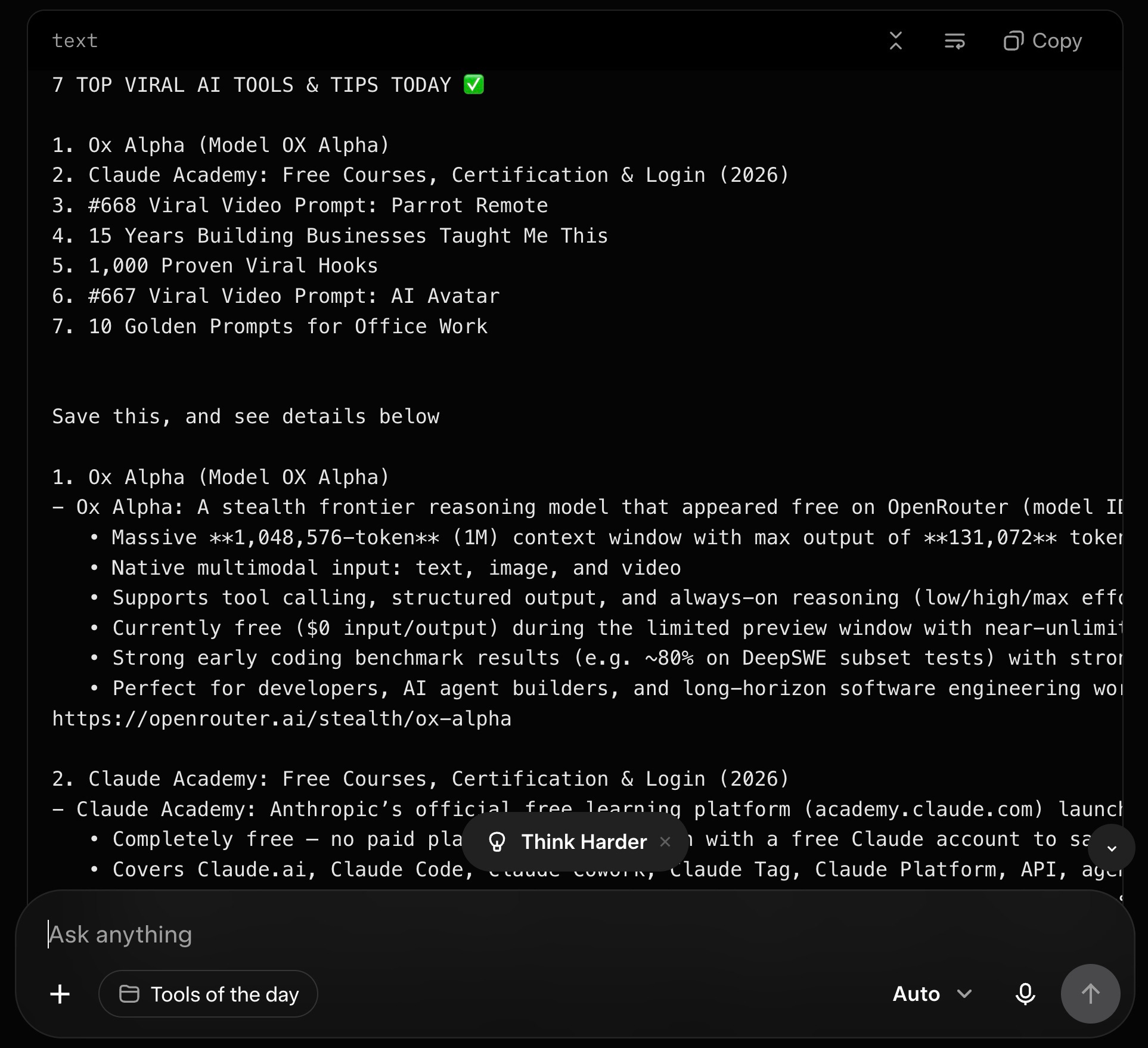
Task: Click the line '6. #667 Viral Video Prompt: AI Avatar'
Action: [276, 296]
